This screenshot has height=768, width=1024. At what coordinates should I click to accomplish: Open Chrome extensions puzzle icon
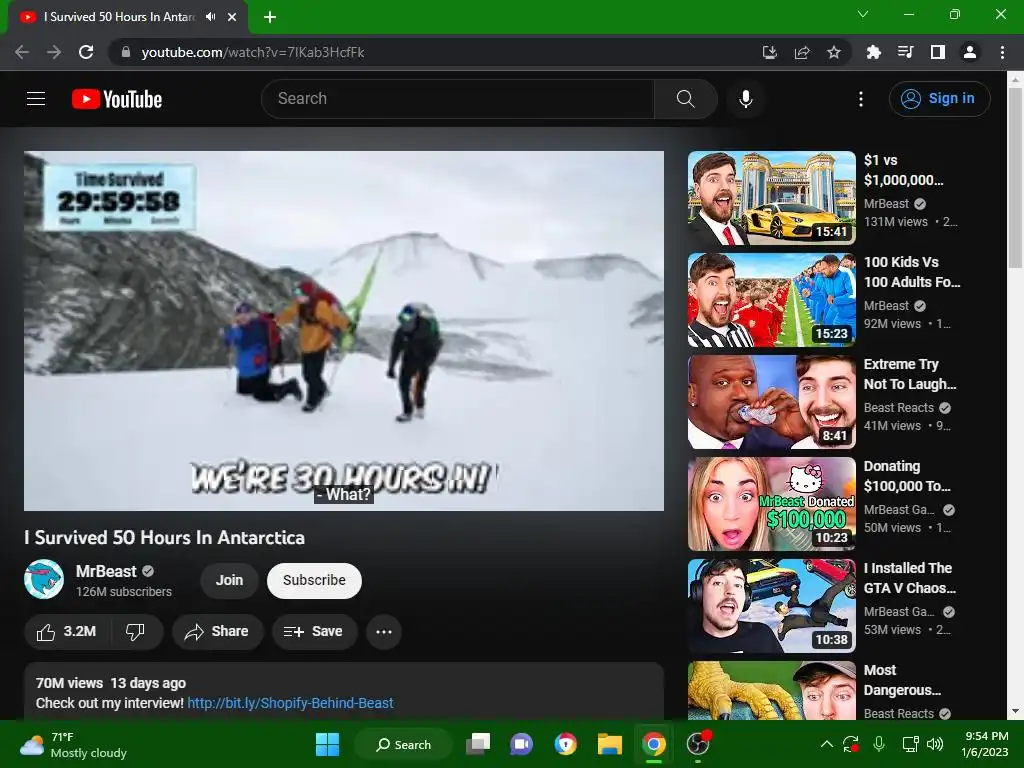point(873,52)
